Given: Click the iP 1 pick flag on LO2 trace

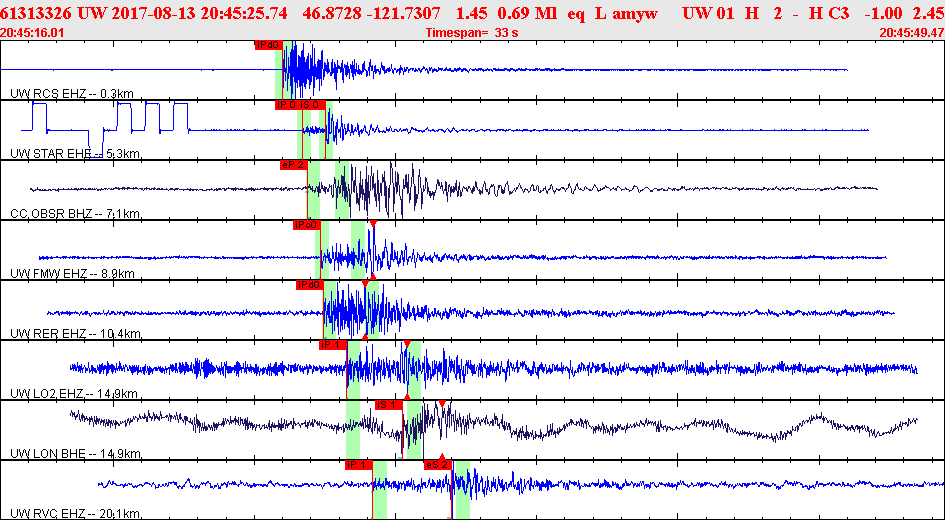Looking at the screenshot, I should [x=332, y=345].
